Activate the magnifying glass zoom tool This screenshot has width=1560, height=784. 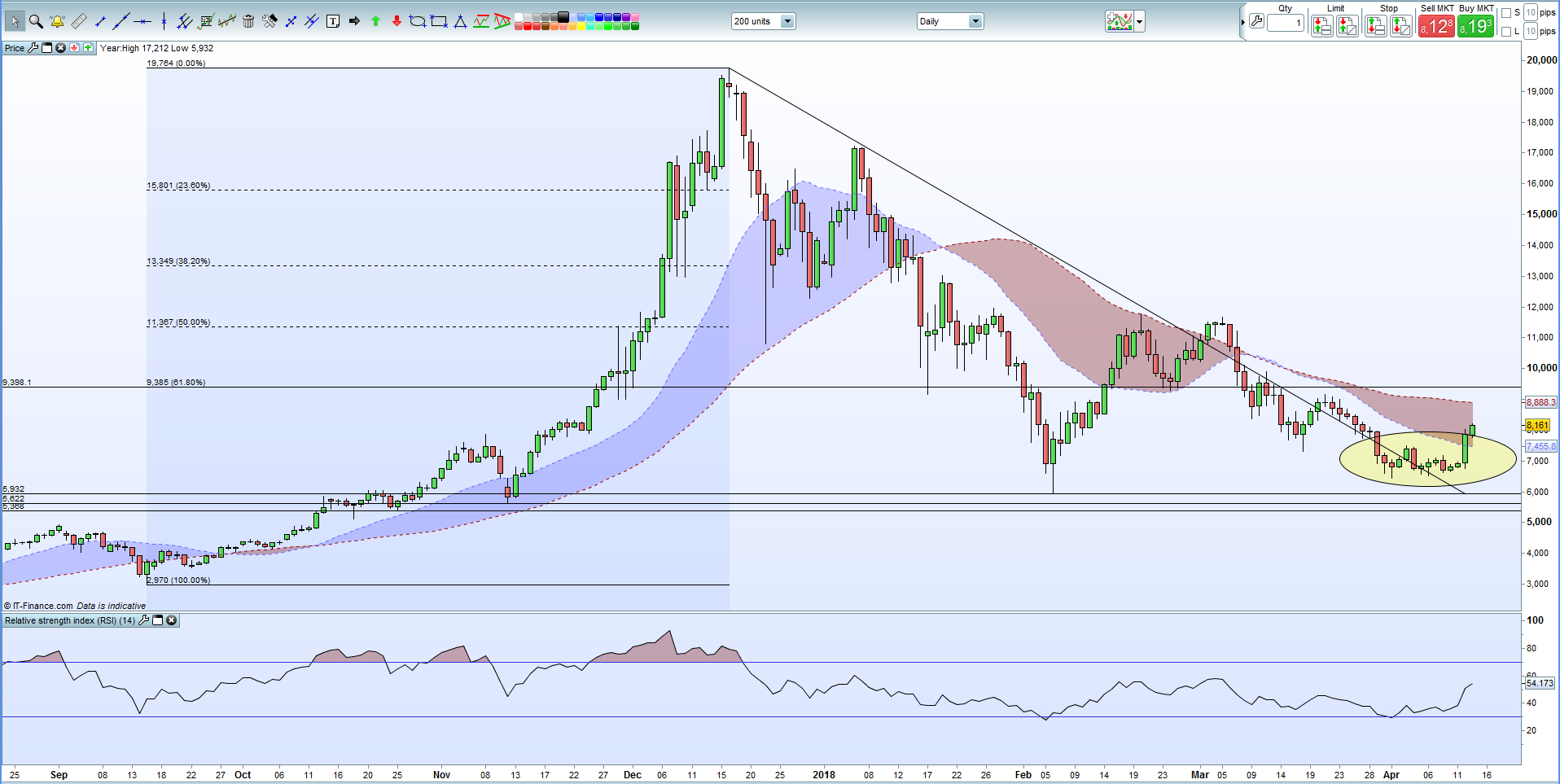point(36,21)
